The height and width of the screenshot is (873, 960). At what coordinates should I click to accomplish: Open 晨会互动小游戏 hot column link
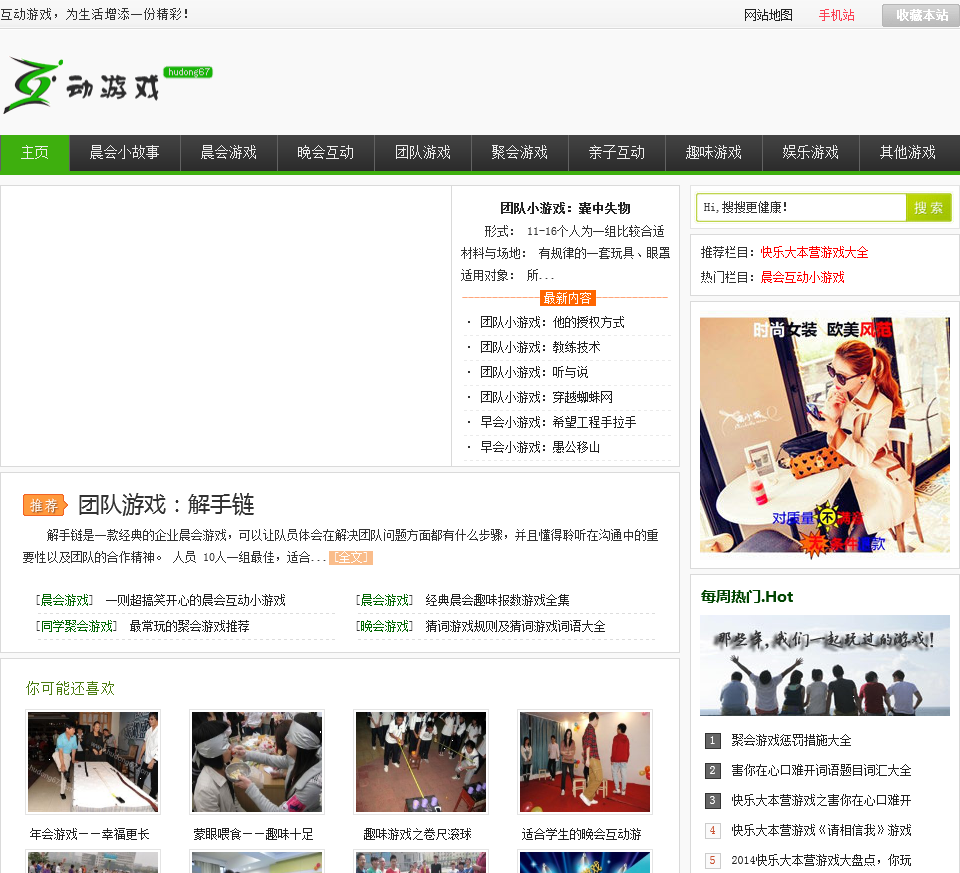(x=802, y=277)
